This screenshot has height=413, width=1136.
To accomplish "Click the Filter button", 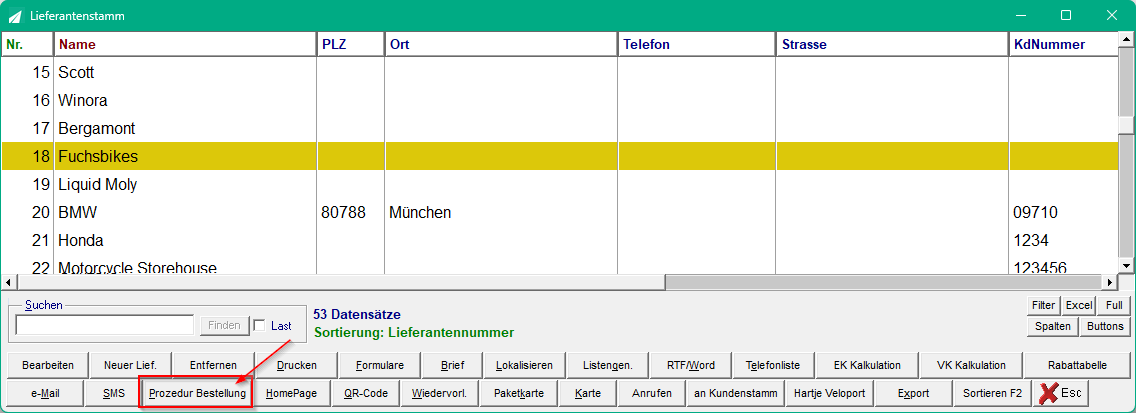I will 1044,306.
